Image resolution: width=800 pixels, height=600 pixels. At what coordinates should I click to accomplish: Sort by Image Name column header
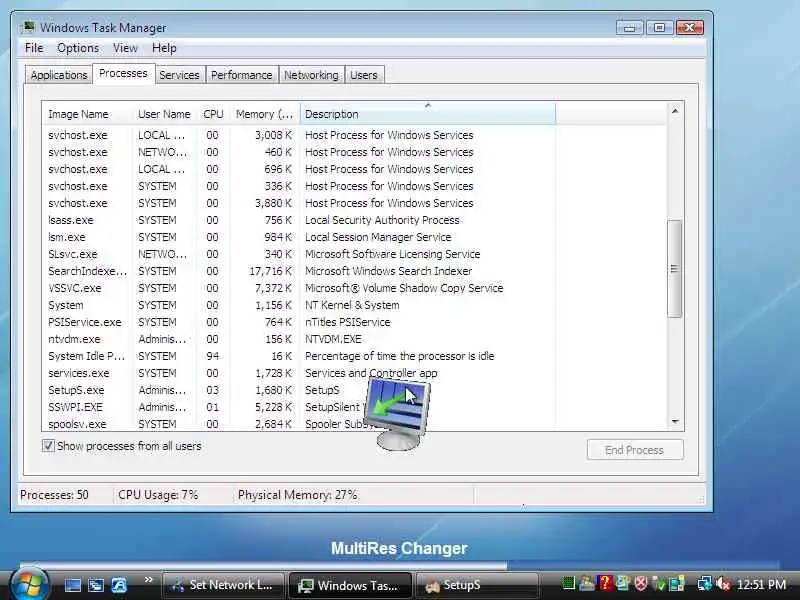pyautogui.click(x=88, y=114)
